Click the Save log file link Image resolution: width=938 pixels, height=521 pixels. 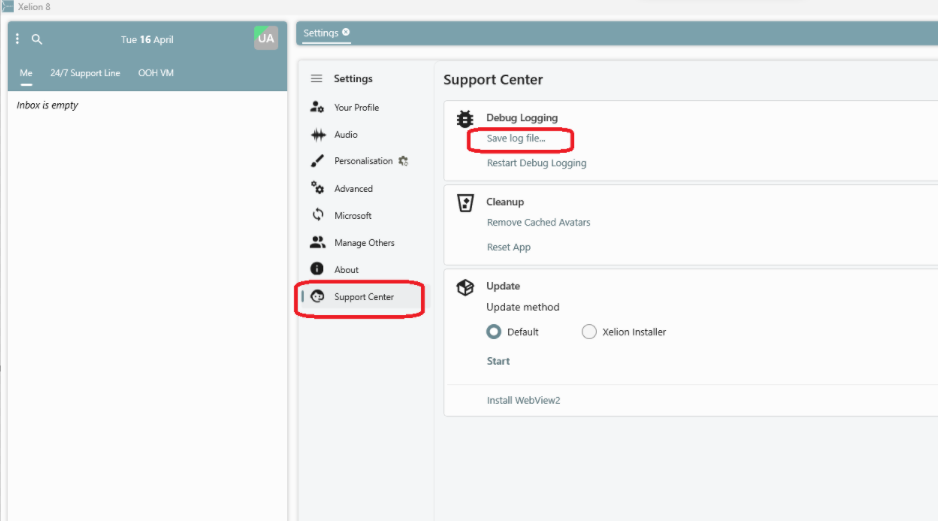pyautogui.click(x=516, y=138)
